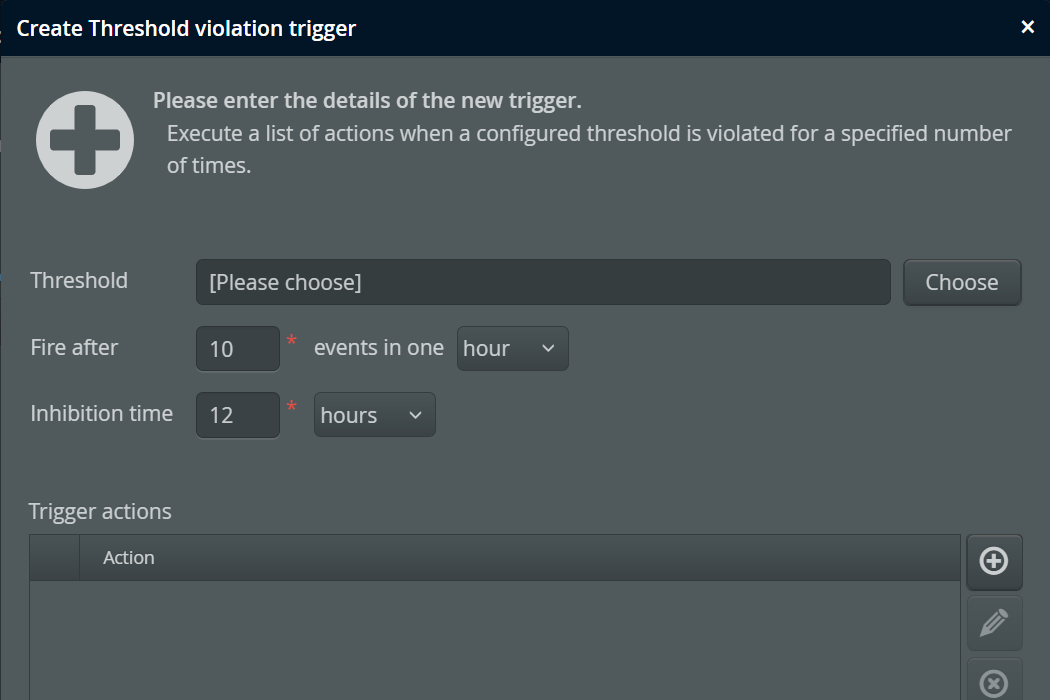Click the Threshold "[Please choose]" field
This screenshot has width=1050, height=700.
point(542,282)
